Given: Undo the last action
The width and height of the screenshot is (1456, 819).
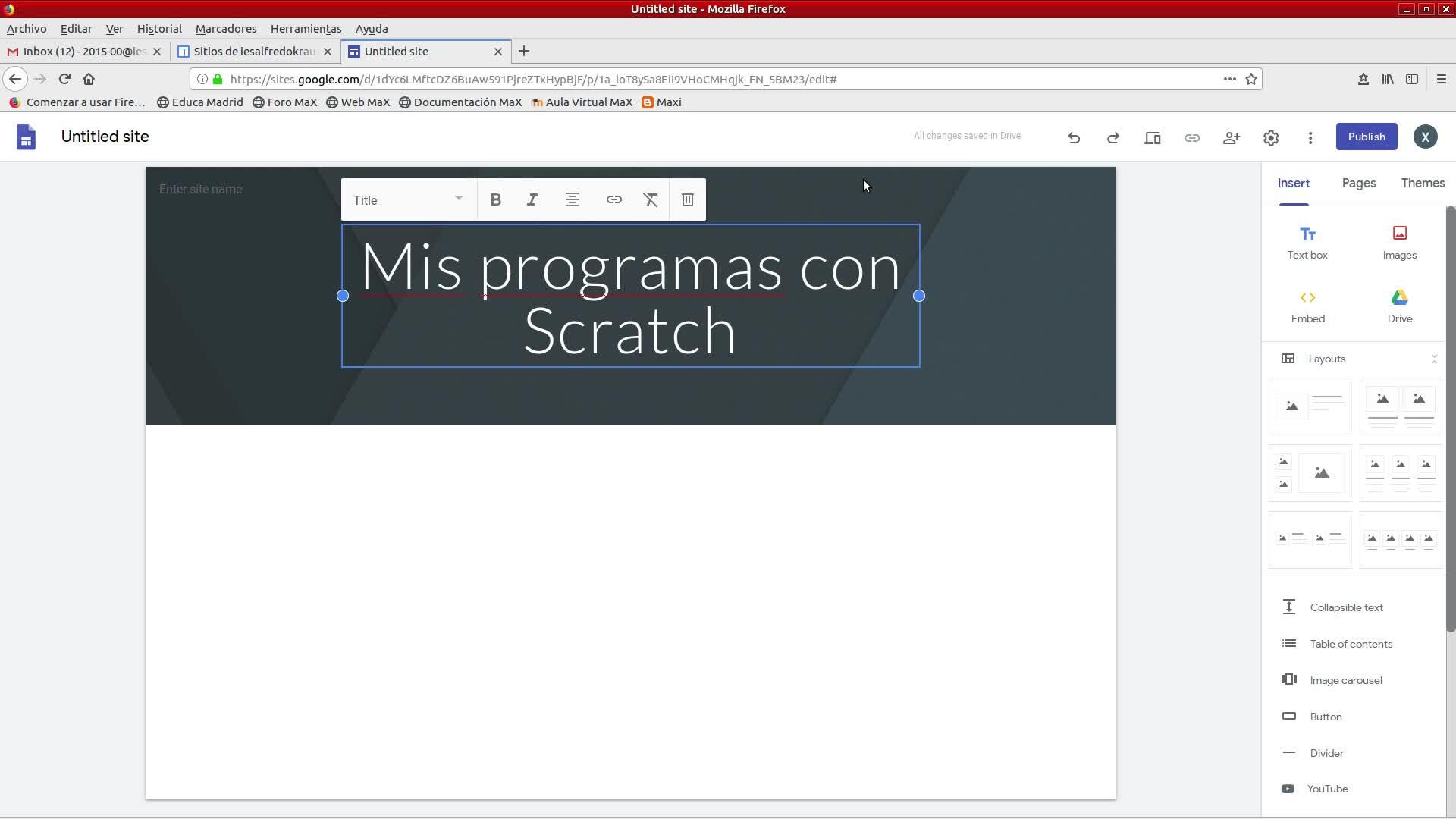Looking at the screenshot, I should click(x=1074, y=137).
